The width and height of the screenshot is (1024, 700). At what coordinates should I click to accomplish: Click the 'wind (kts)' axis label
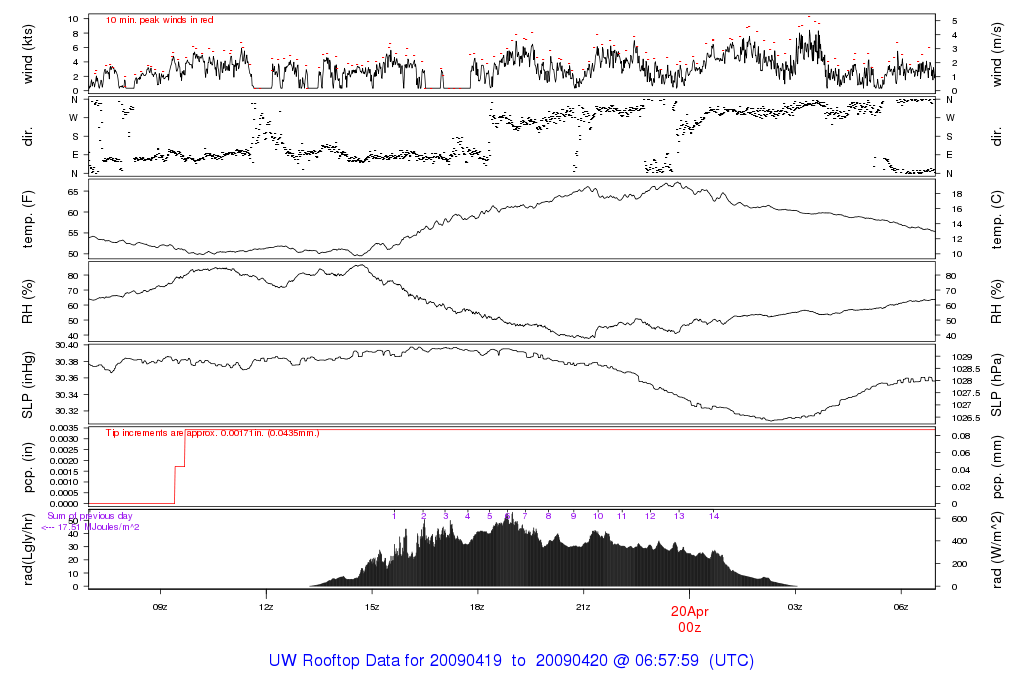28,55
